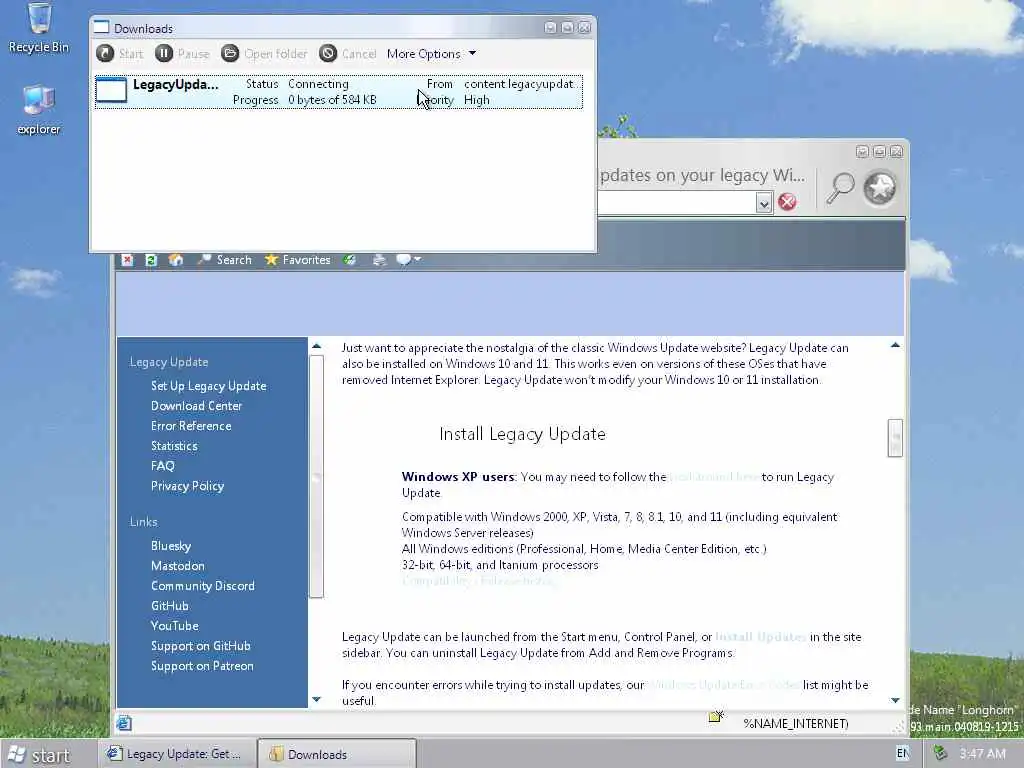
Task: Open the Download Center sidebar link
Action: 196,406
